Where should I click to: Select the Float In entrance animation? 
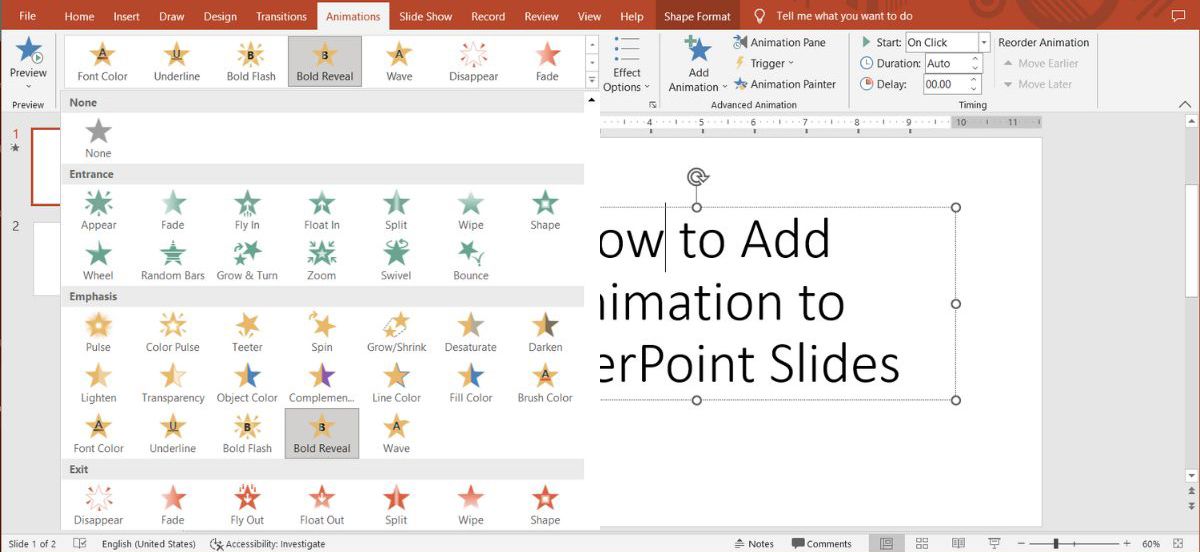[322, 210]
